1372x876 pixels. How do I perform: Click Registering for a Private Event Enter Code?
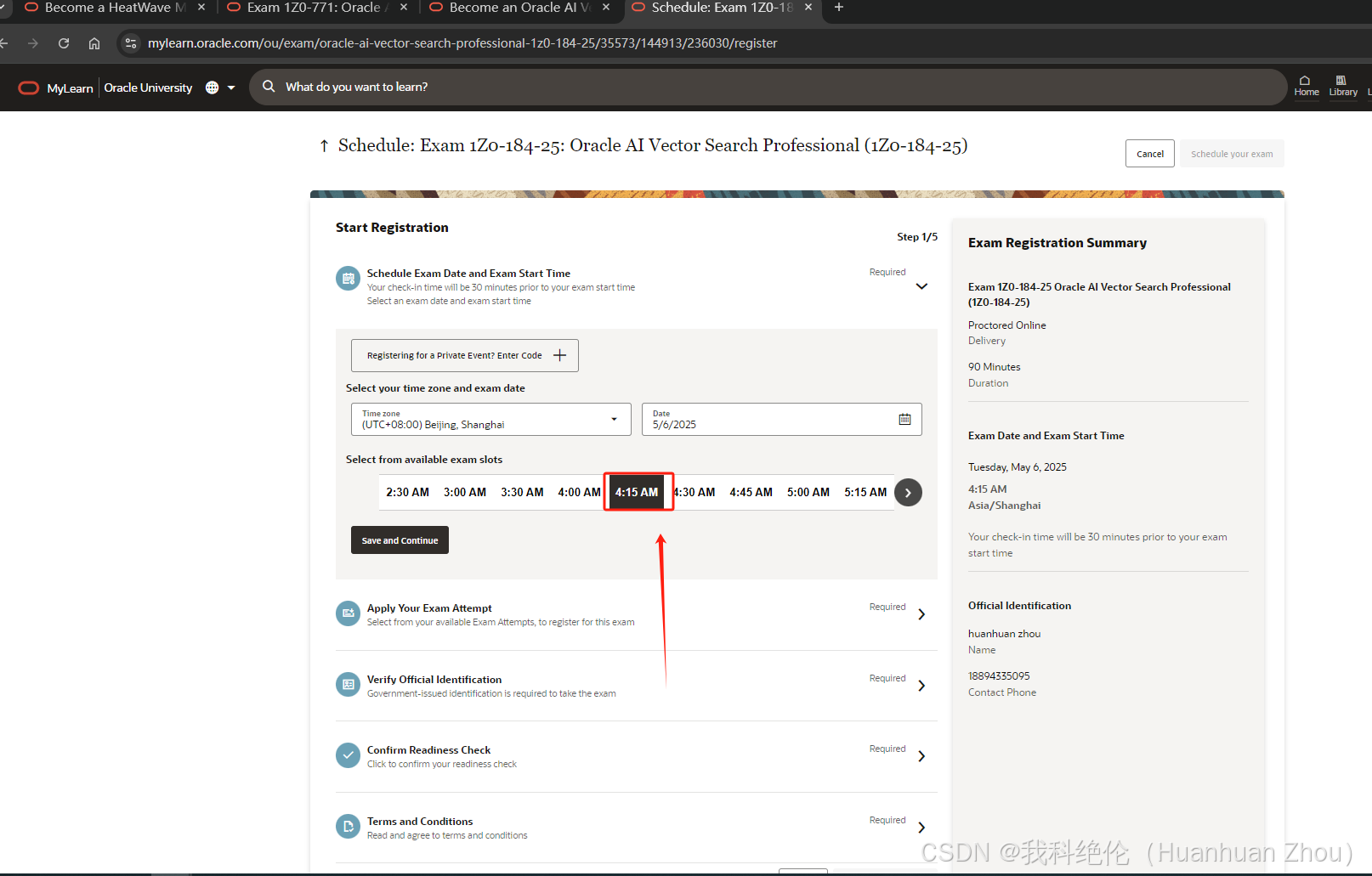point(465,355)
